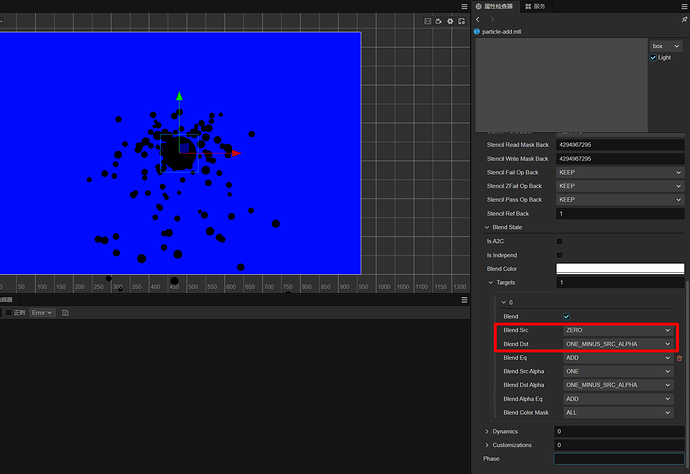Edit the Targets count field
The height and width of the screenshot is (474, 690).
[x=620, y=283]
